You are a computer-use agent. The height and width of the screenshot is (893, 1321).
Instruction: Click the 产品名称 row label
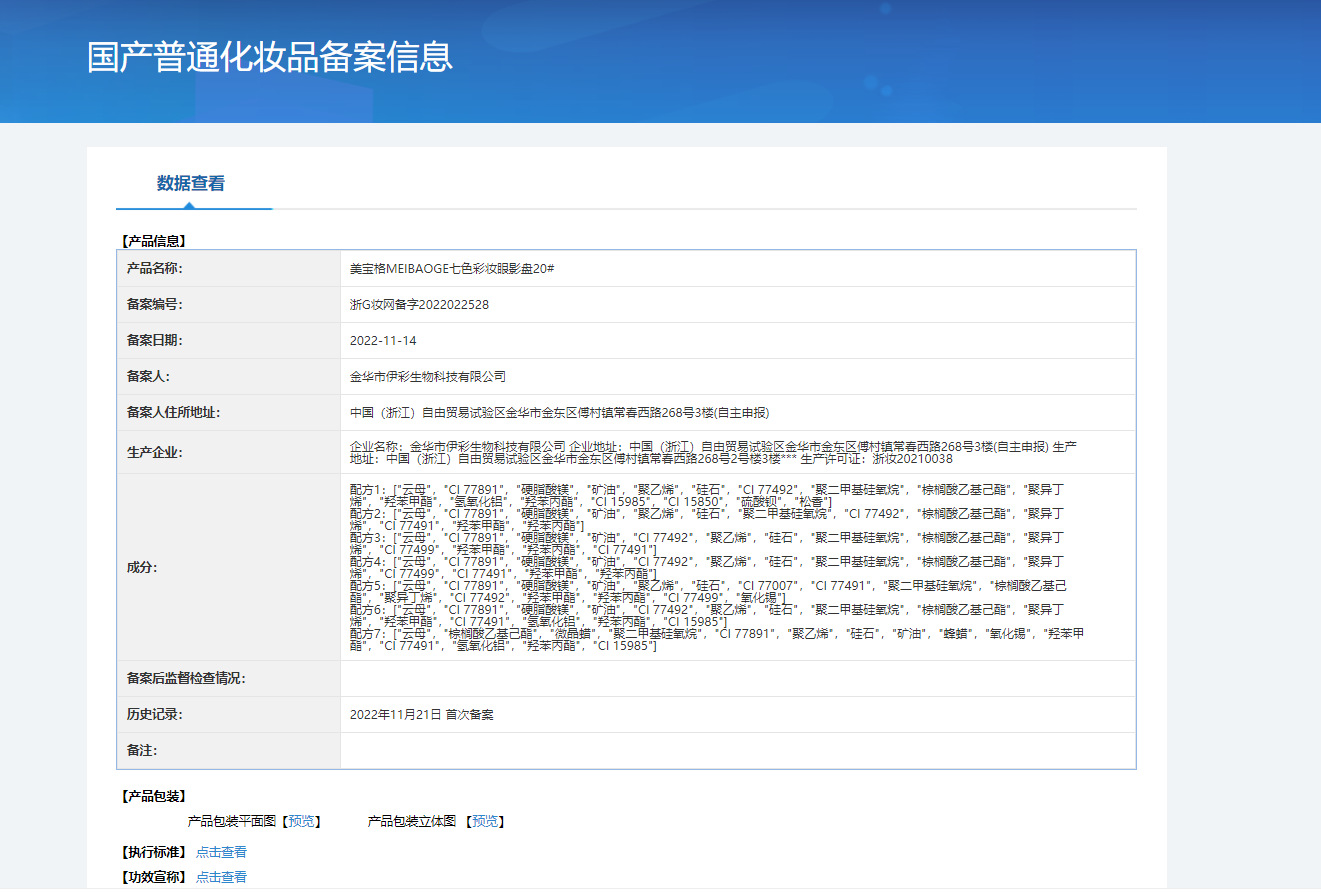[x=155, y=269]
